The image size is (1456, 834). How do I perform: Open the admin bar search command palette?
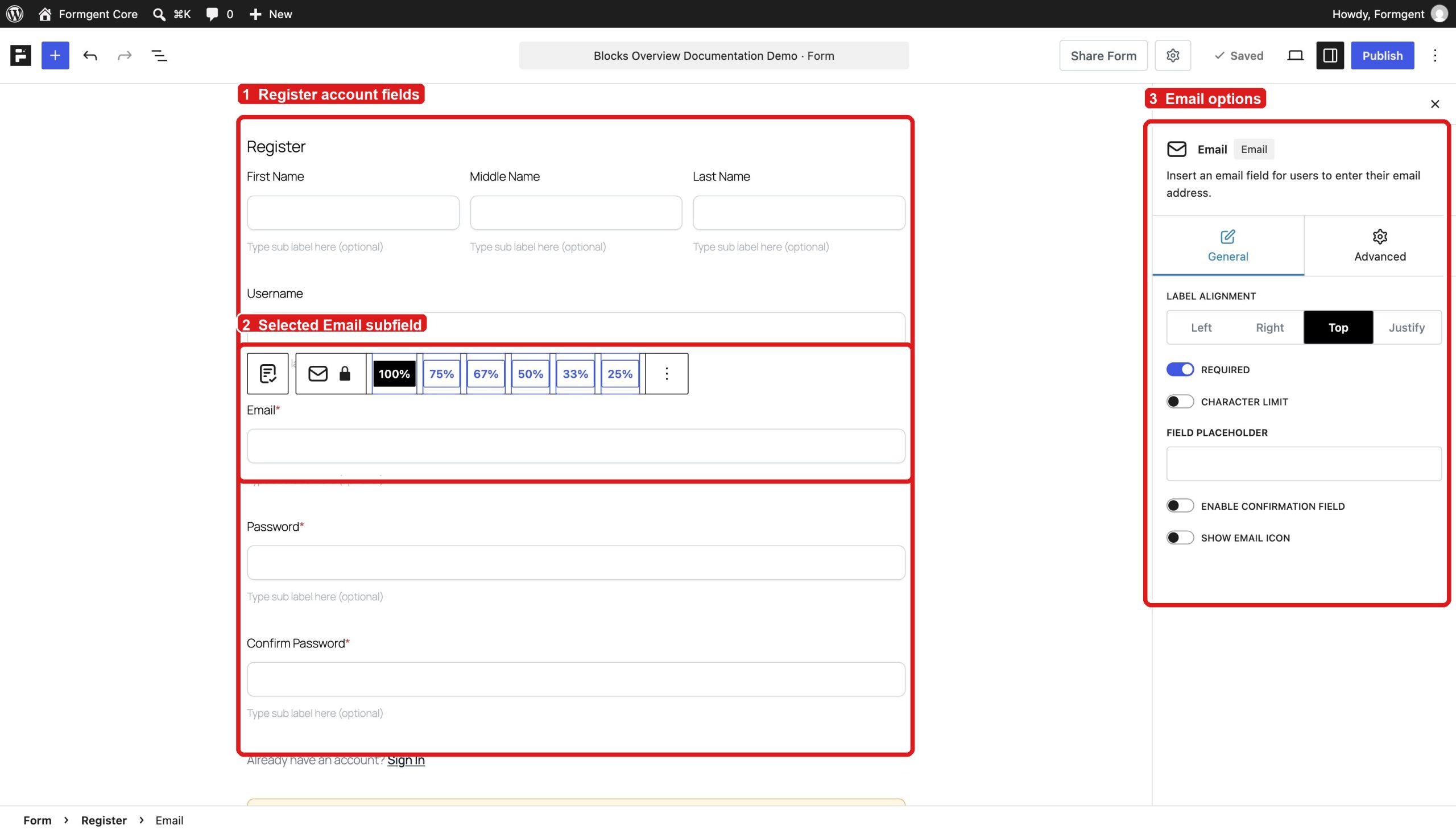(172, 14)
